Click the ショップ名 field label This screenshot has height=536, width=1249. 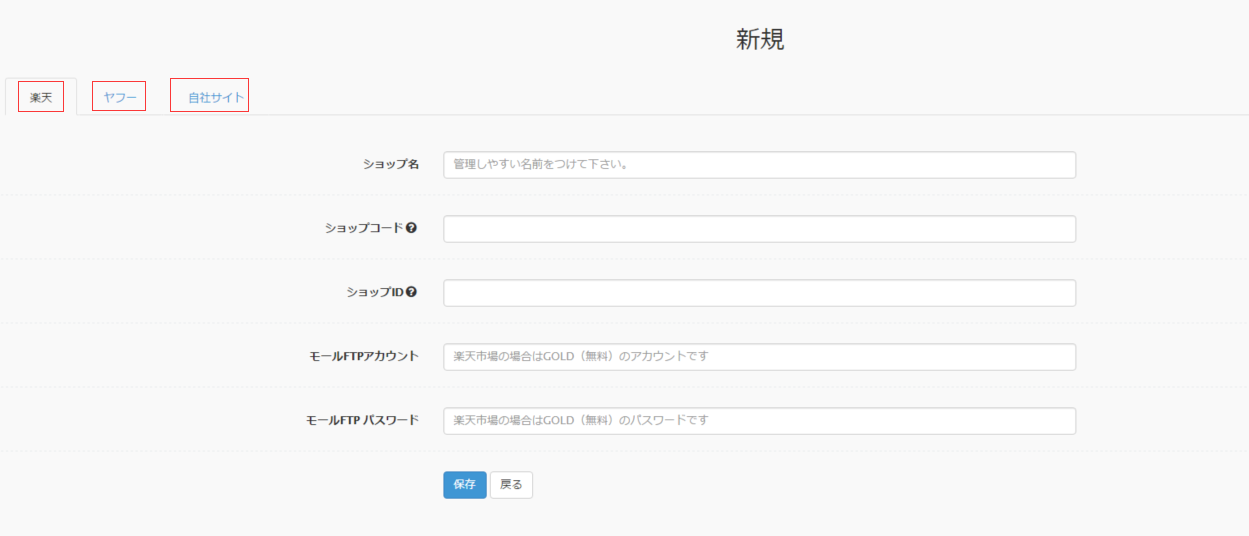point(391,164)
